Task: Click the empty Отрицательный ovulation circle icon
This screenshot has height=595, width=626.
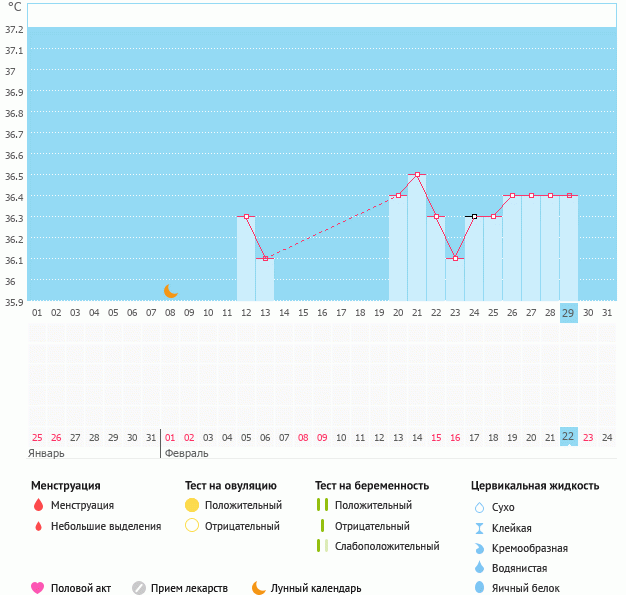Action: point(192,526)
